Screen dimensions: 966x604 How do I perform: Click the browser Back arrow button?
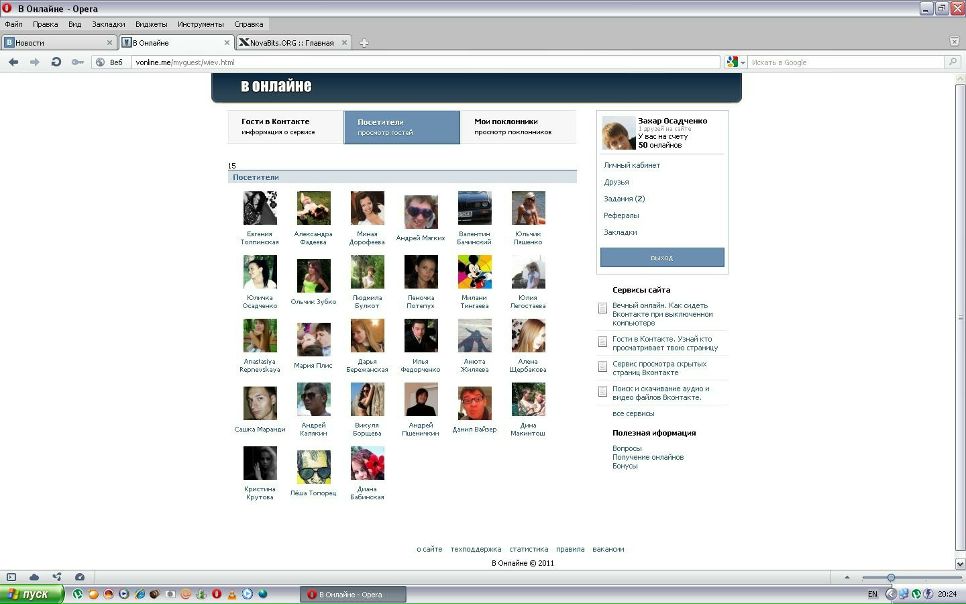point(13,62)
